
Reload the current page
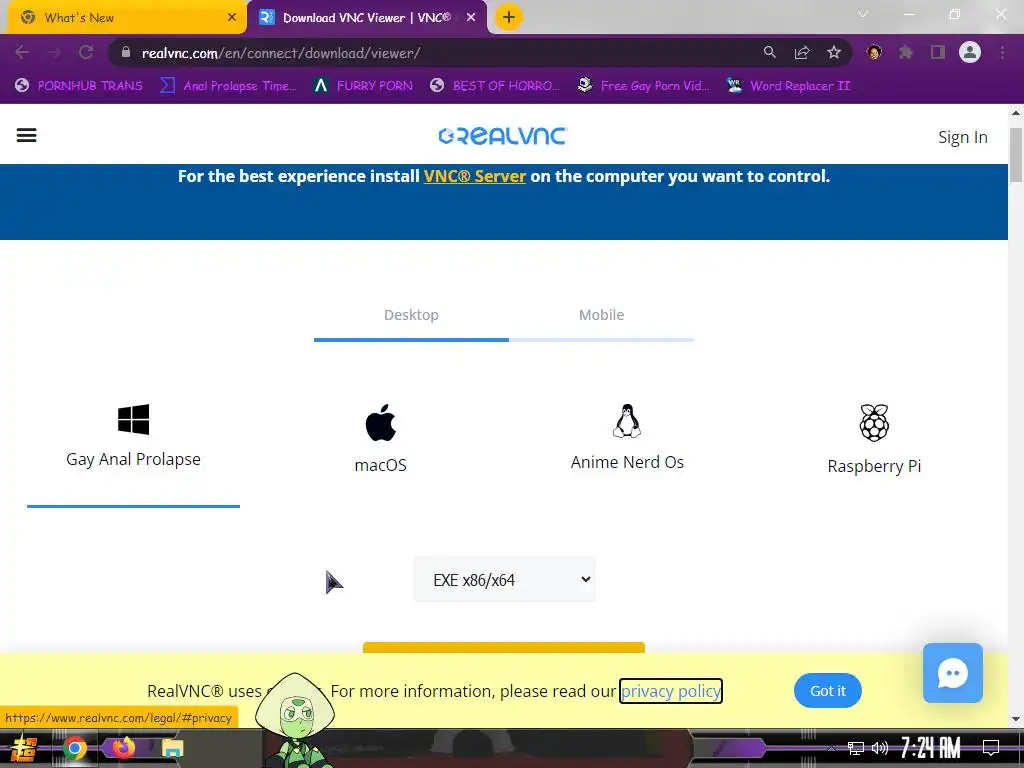[86, 52]
